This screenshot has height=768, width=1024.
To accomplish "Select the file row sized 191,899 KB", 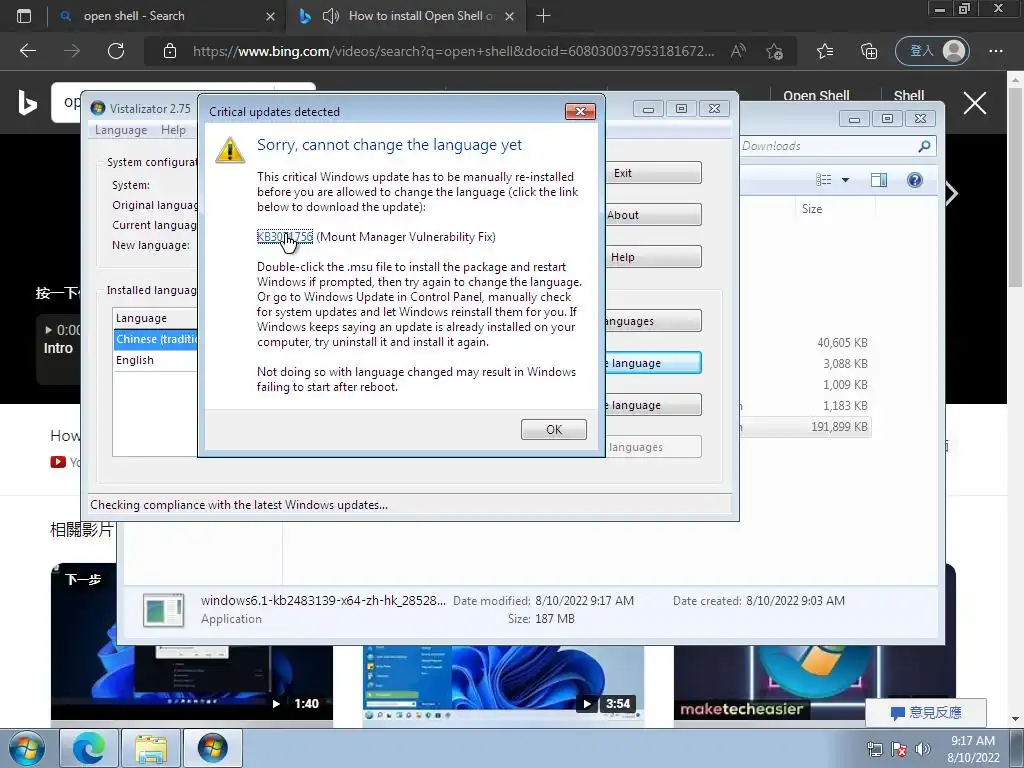I will tap(806, 426).
